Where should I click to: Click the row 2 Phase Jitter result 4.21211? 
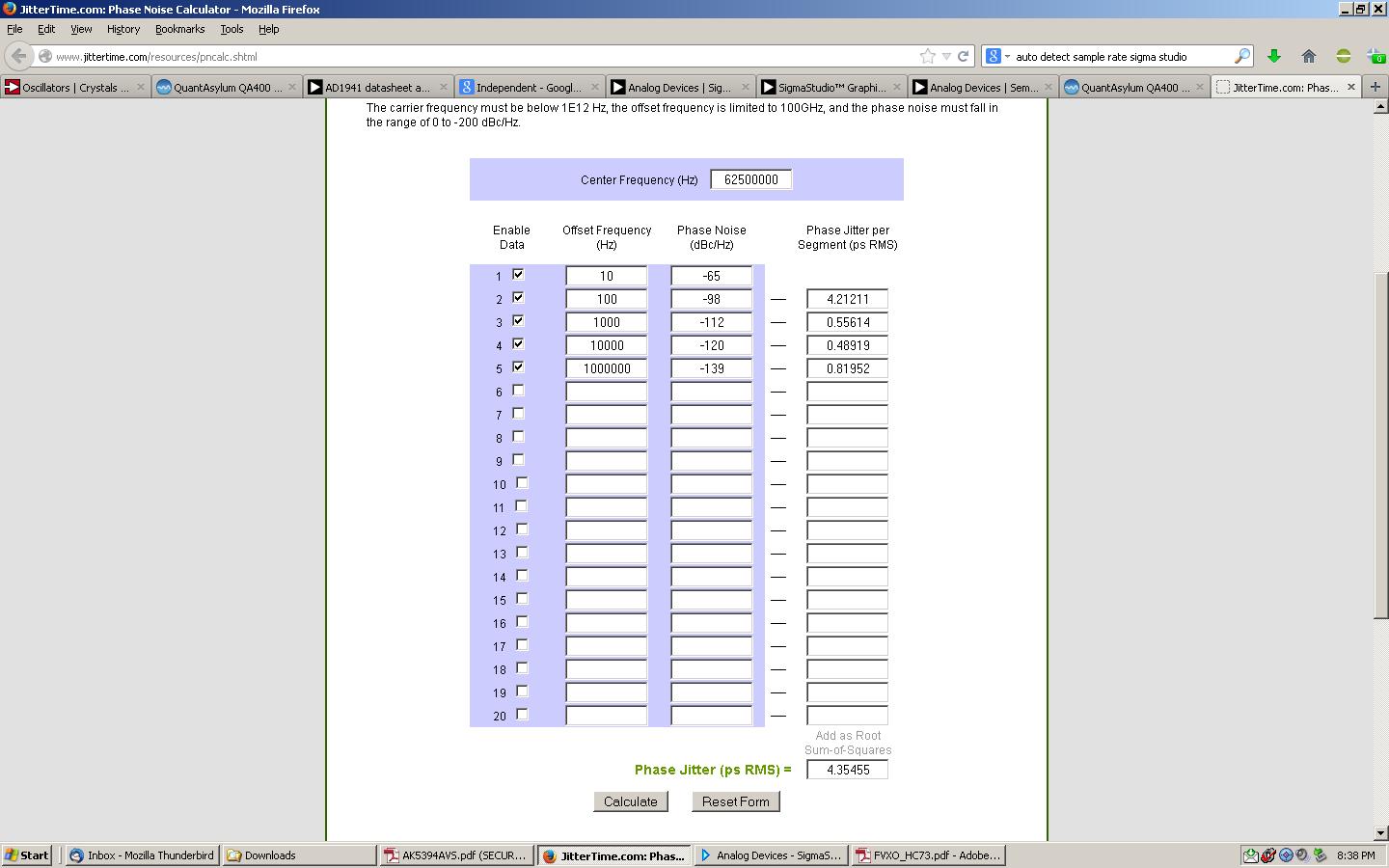(x=848, y=299)
